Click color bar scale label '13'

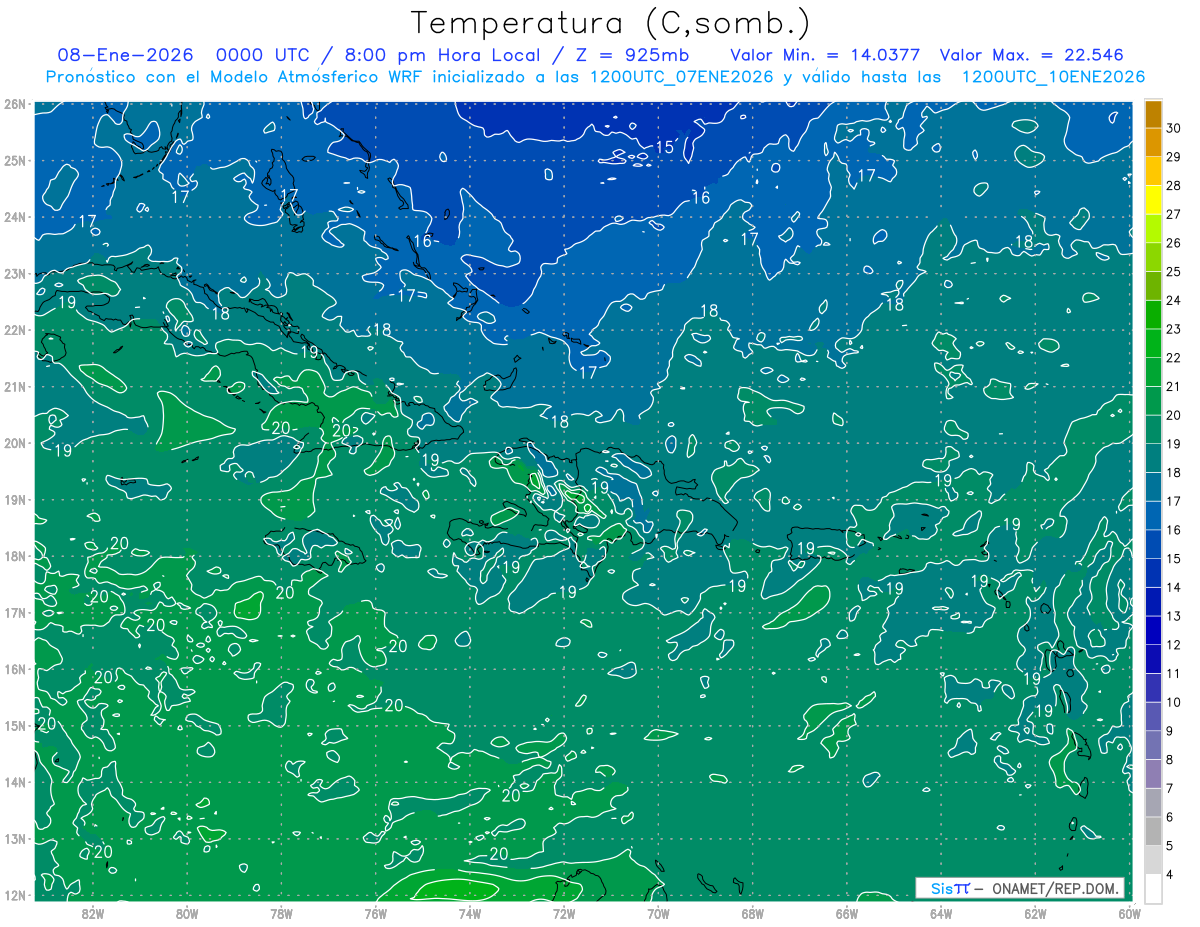(x=1174, y=616)
